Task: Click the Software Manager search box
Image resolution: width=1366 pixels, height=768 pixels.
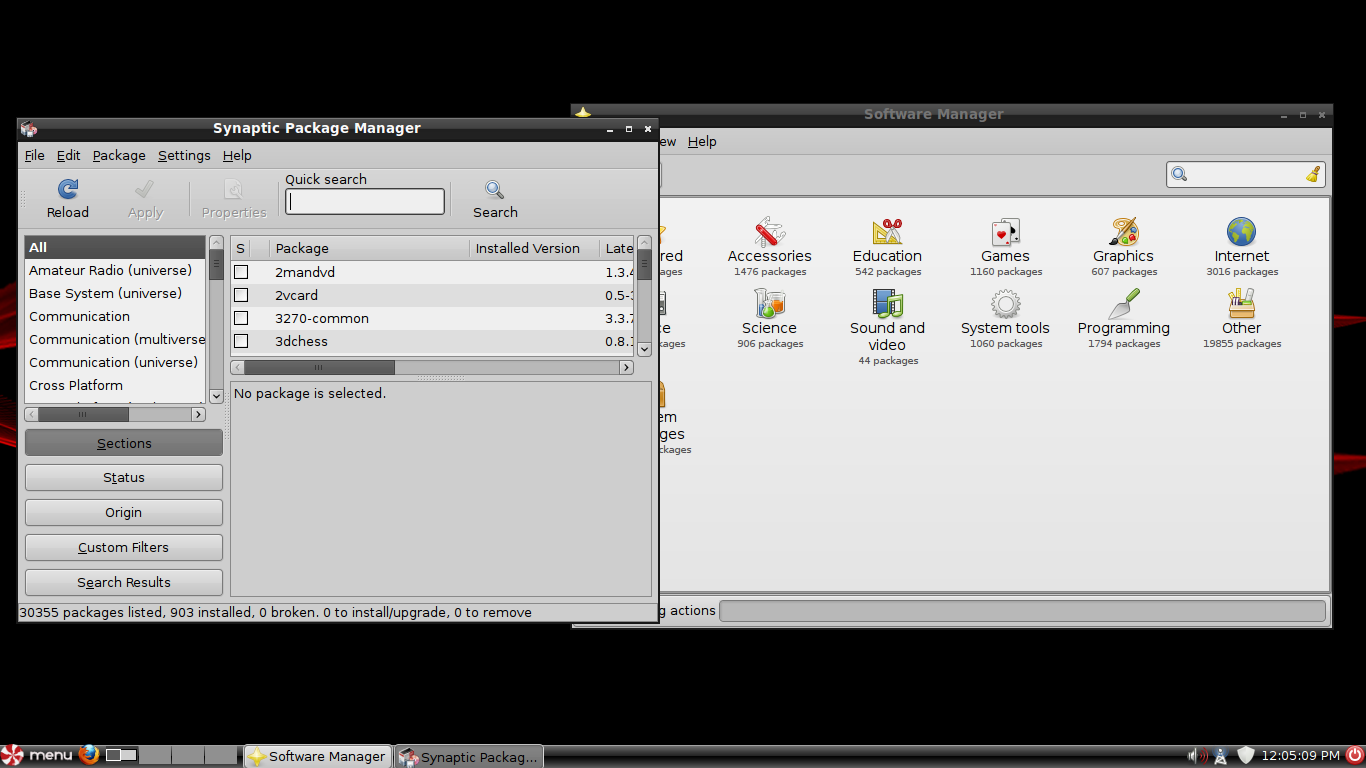Action: [x=1246, y=174]
